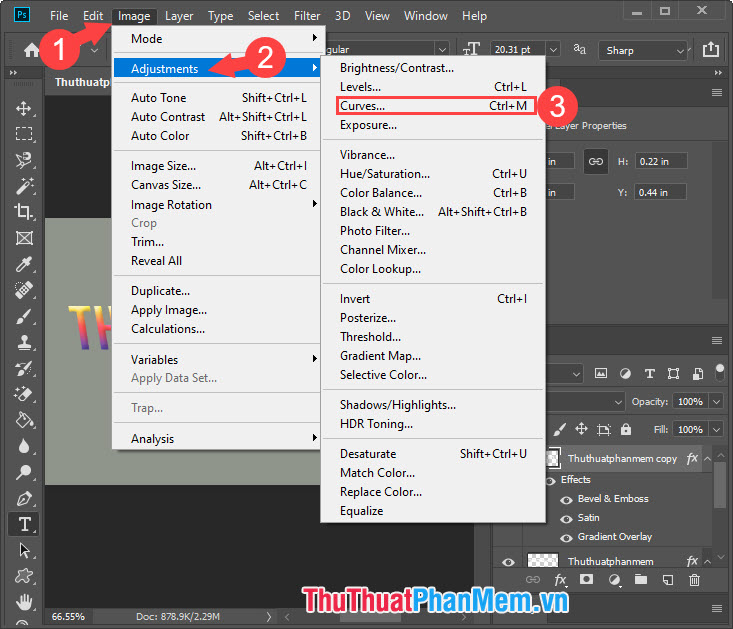Choose Brightness/Contrast... menu item
This screenshot has height=629, width=733.
433,68
